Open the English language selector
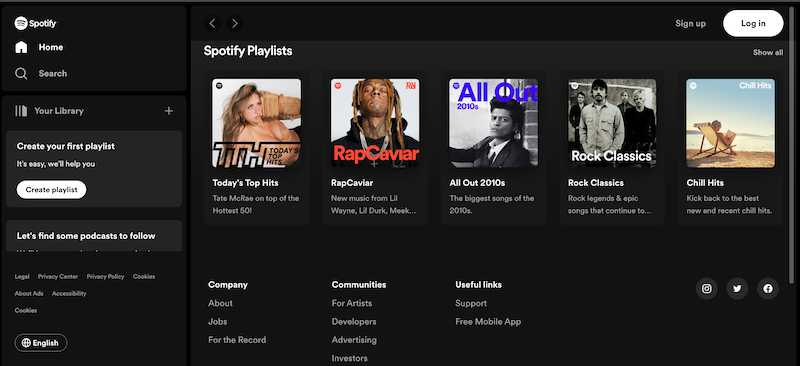The height and width of the screenshot is (366, 800). [41, 343]
